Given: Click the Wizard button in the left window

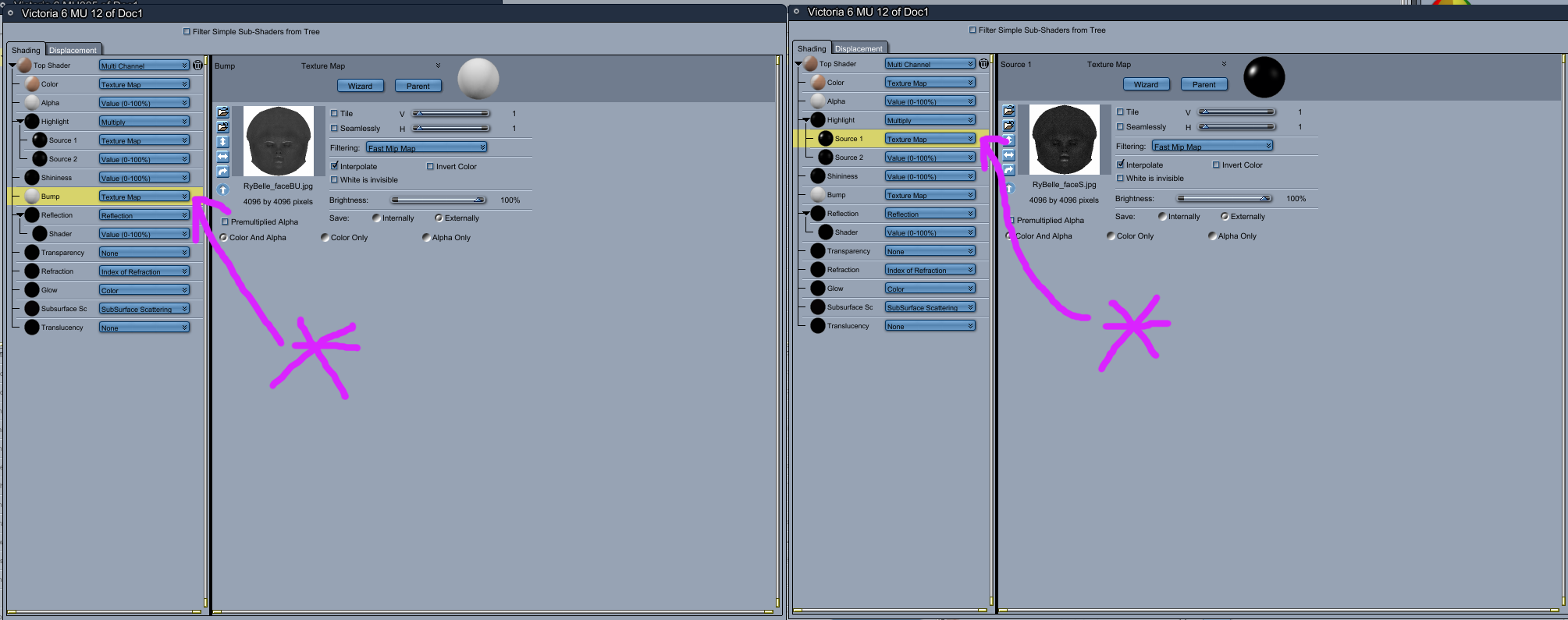Looking at the screenshot, I should 361,86.
